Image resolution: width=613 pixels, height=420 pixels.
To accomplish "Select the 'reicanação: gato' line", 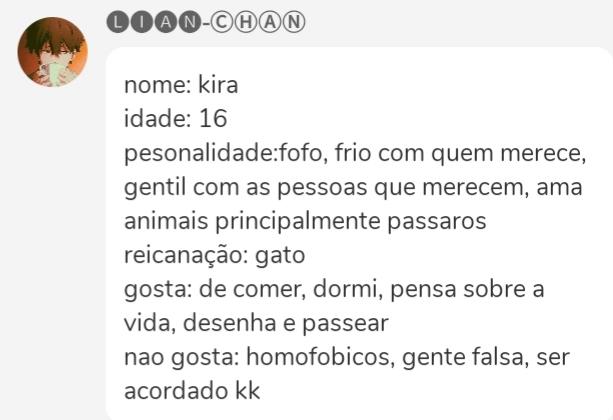I will coord(214,255).
